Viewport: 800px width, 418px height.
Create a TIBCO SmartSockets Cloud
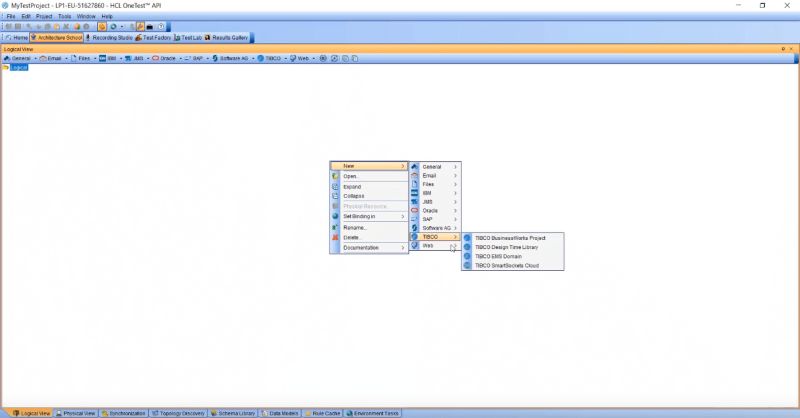pos(513,265)
